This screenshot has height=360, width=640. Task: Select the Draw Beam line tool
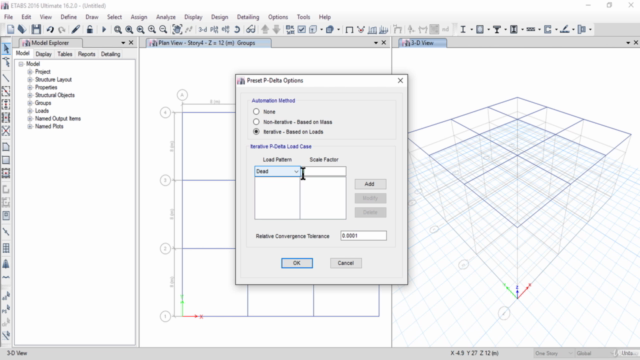[x=6, y=78]
